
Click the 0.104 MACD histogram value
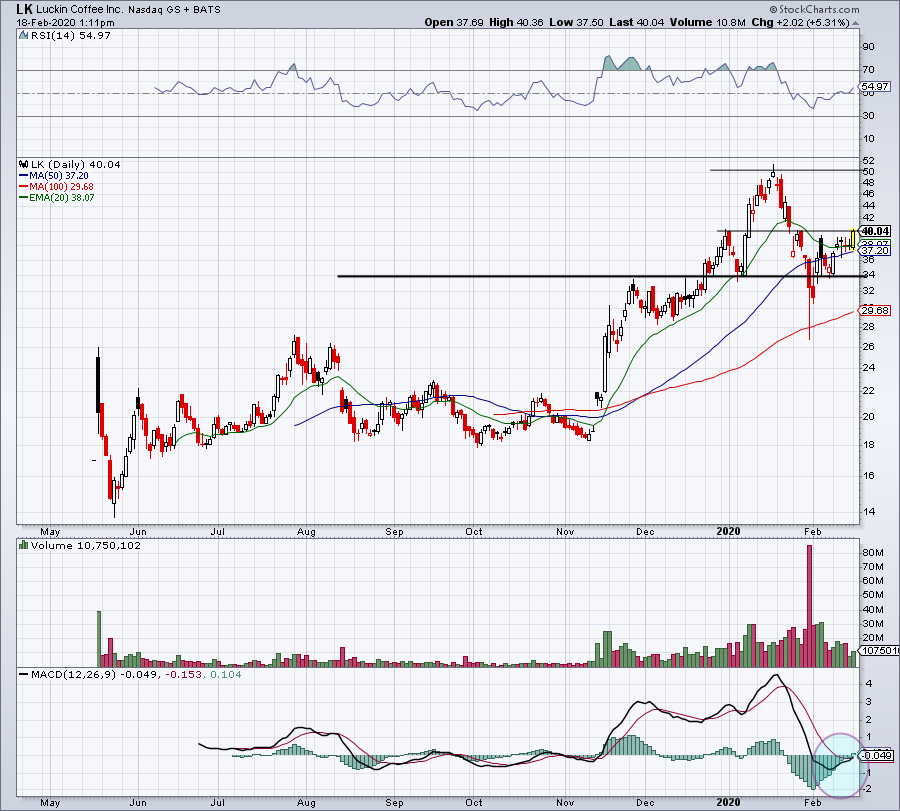coord(226,674)
